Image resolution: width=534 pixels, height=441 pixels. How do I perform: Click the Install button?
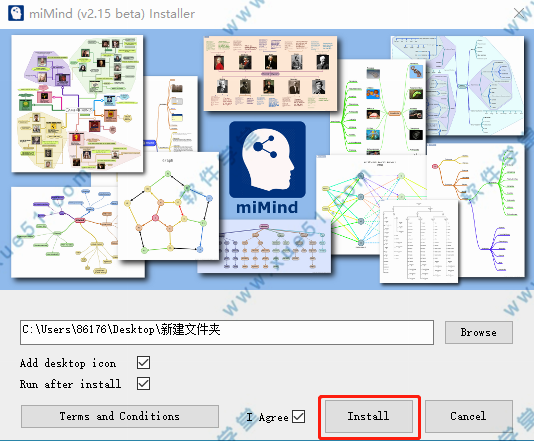click(x=369, y=416)
